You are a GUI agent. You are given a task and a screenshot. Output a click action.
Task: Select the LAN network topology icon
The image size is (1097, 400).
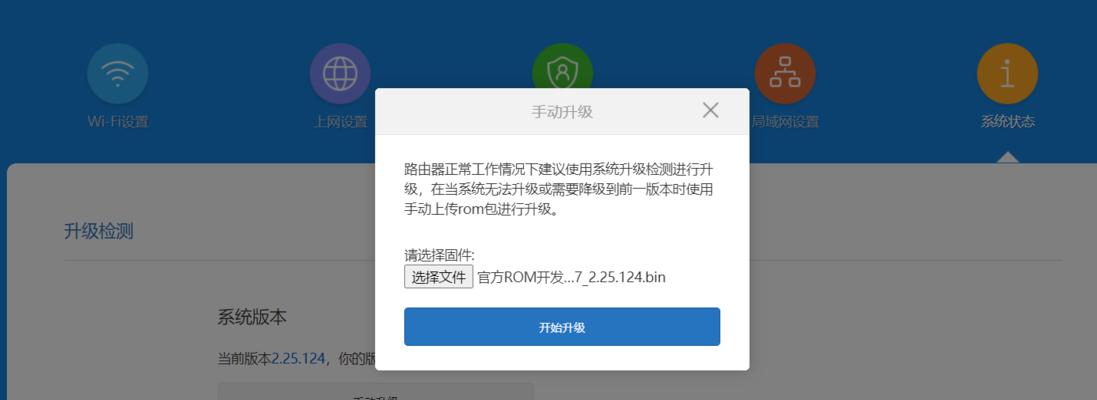pyautogui.click(x=784, y=73)
